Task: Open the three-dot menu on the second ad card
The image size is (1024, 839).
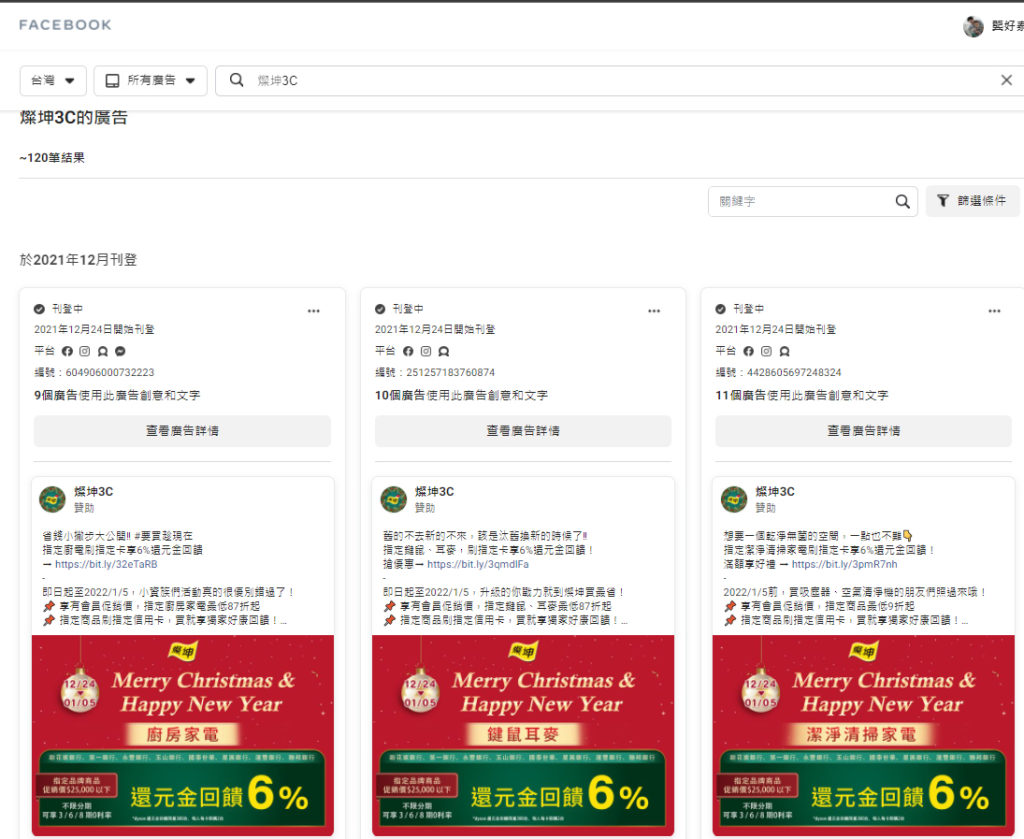Action: (654, 311)
